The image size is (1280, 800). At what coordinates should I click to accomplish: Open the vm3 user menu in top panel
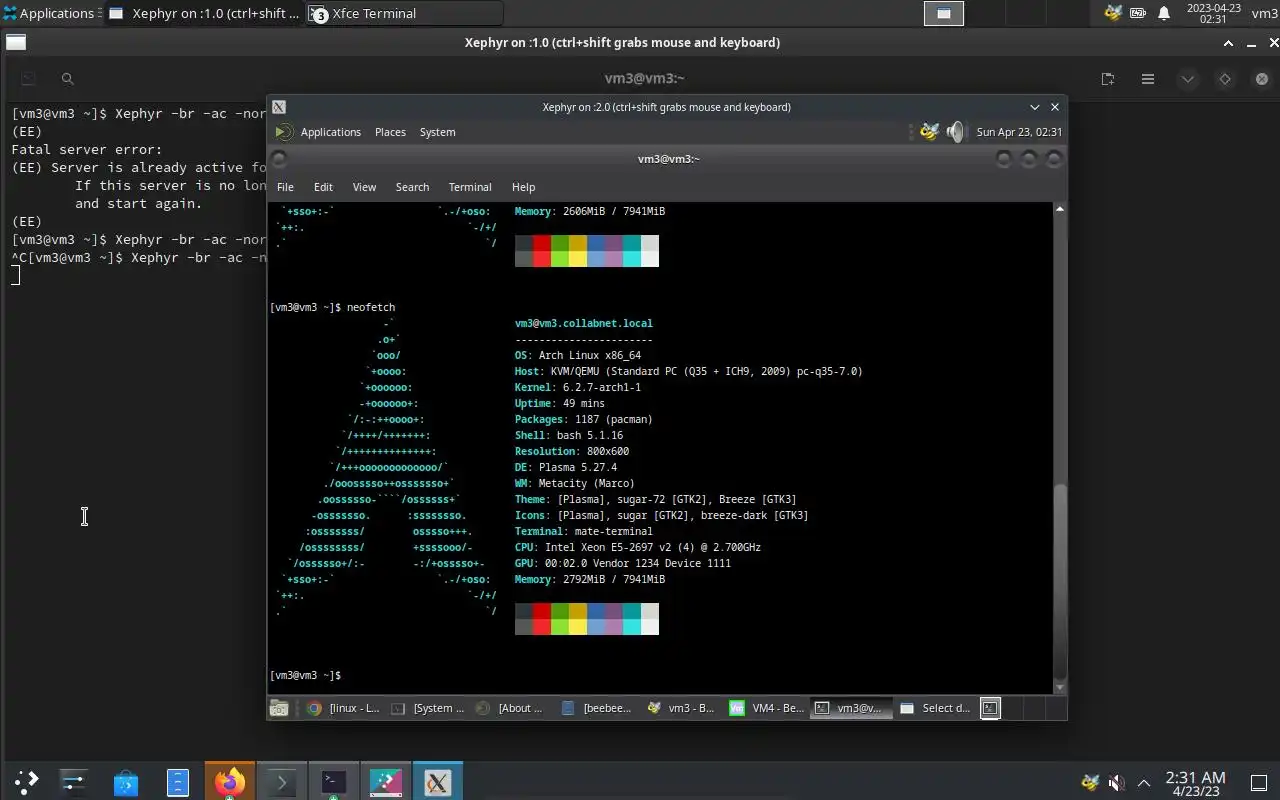pyautogui.click(x=1264, y=13)
